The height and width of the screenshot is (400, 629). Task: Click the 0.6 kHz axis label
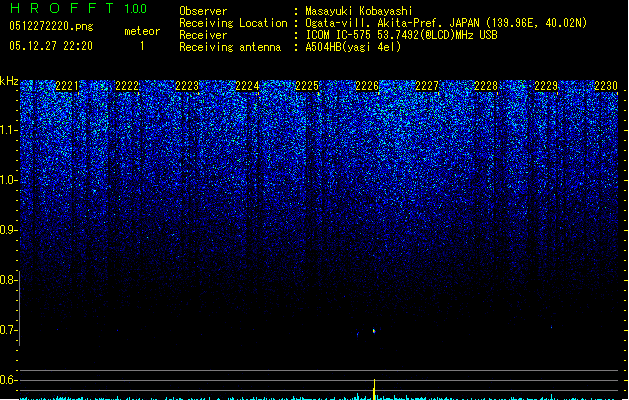tap(8, 380)
